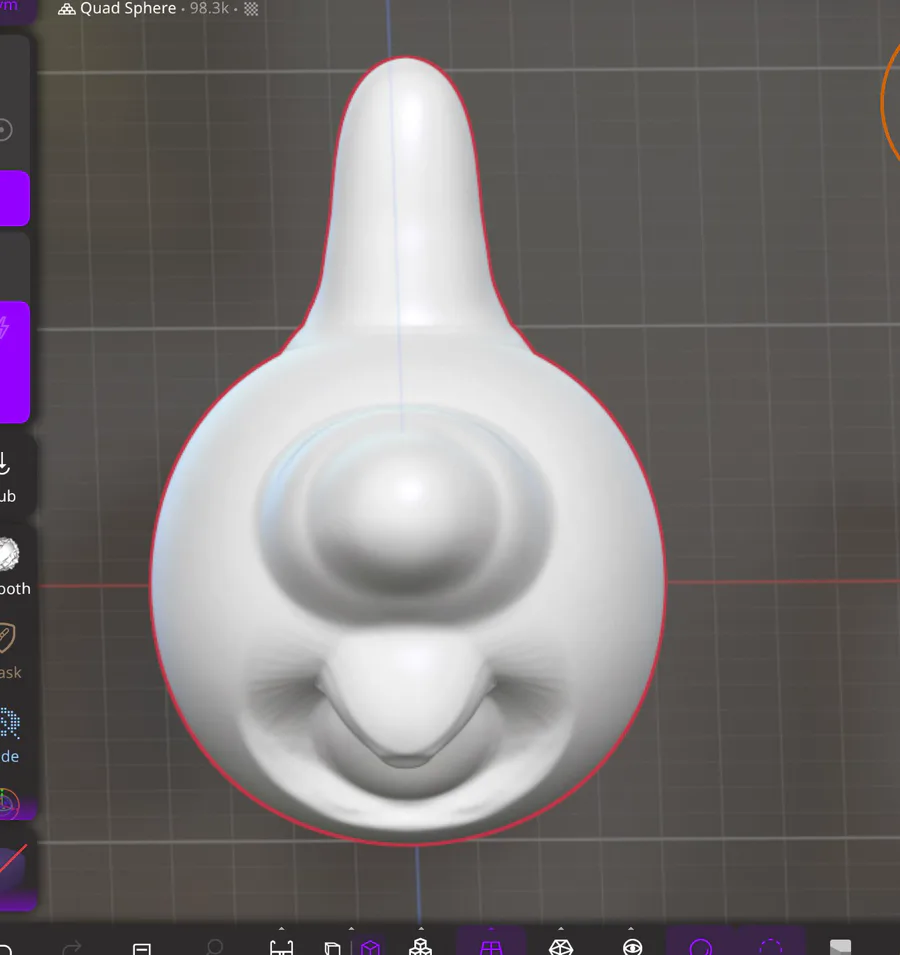900x955 pixels.
Task: Select the blue dotted Hide tool
Action: (x=9, y=735)
